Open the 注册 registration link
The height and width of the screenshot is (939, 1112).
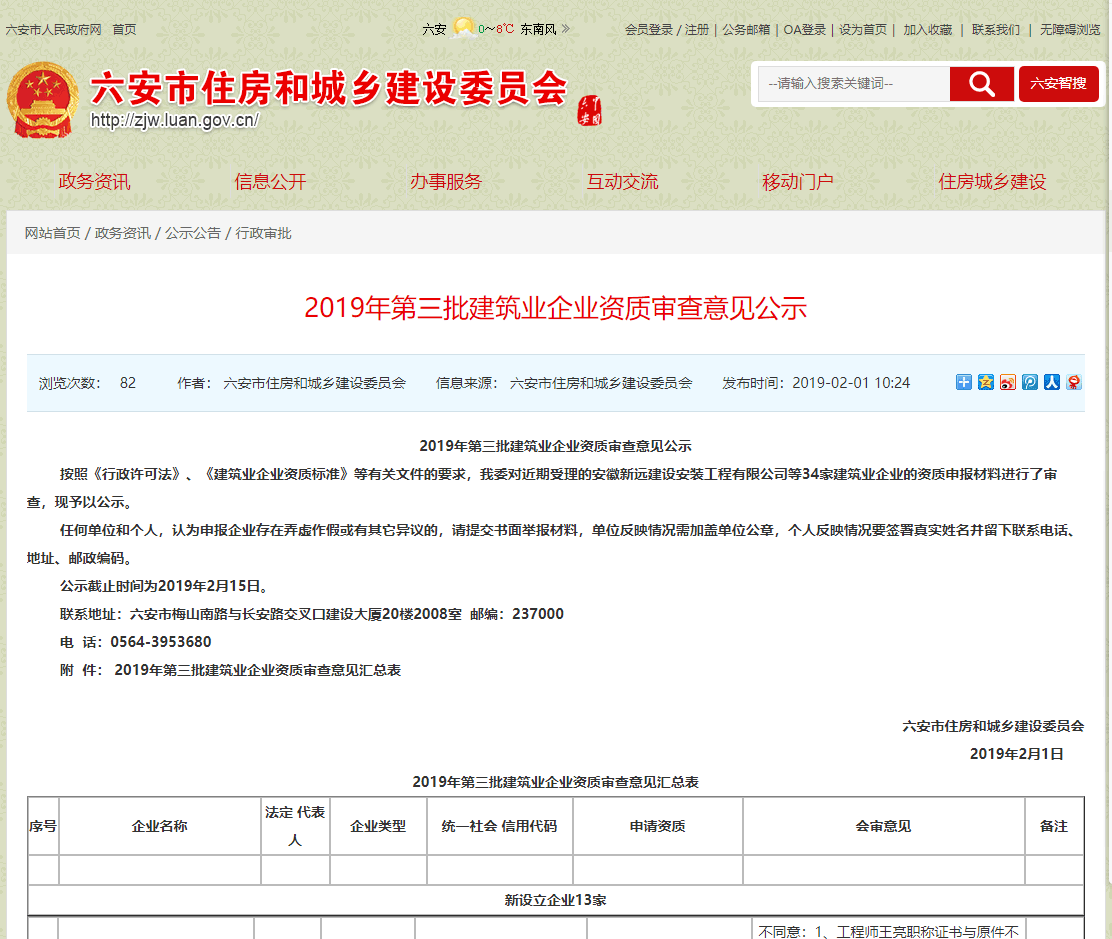tap(696, 30)
